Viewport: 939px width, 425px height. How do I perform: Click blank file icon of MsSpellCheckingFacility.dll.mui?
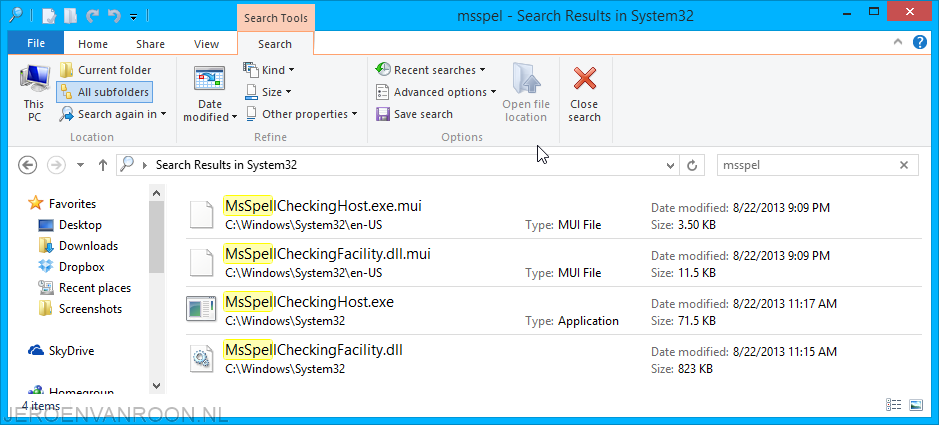point(201,262)
